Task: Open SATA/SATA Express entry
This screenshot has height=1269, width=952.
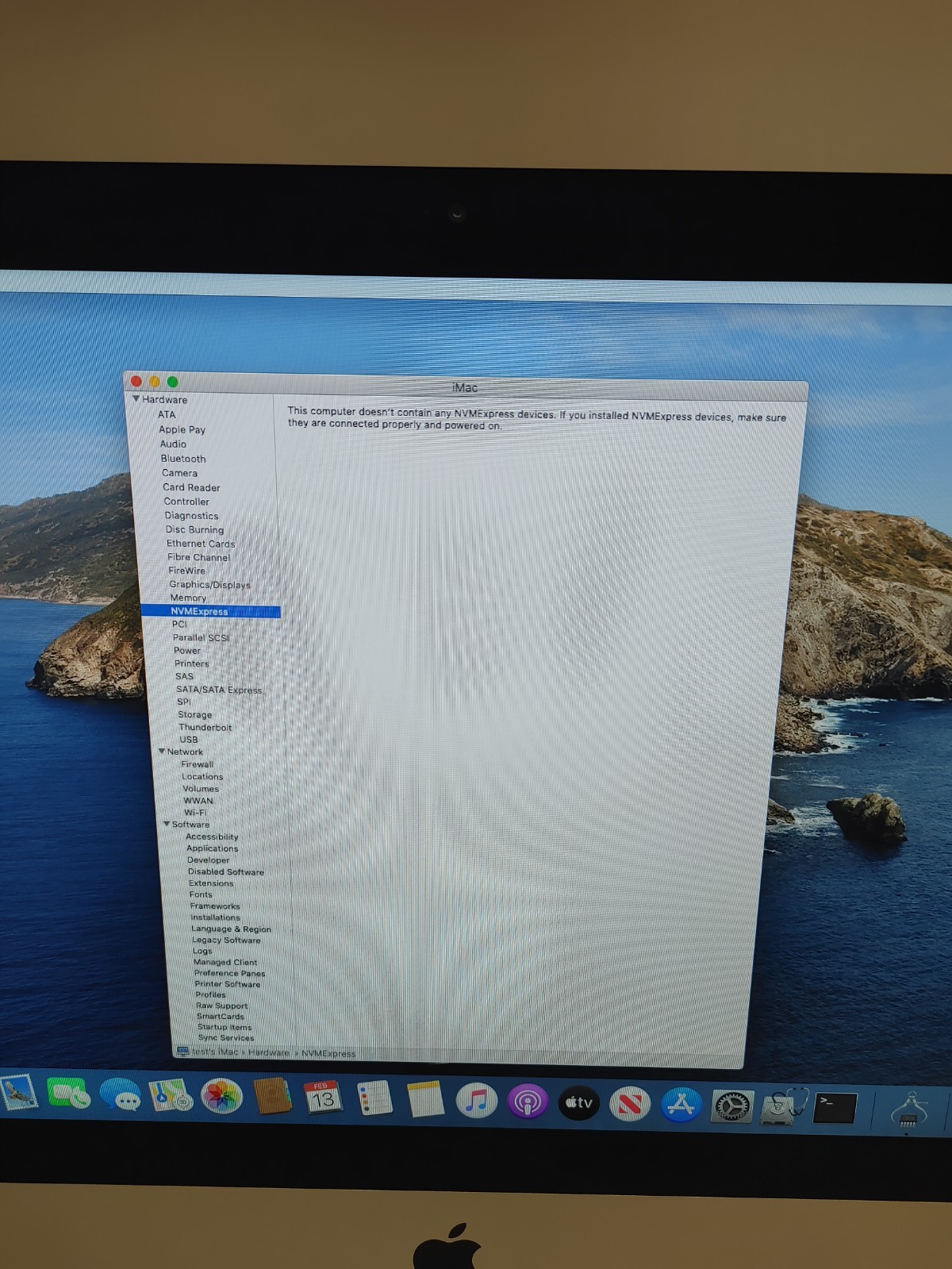Action: [219, 690]
